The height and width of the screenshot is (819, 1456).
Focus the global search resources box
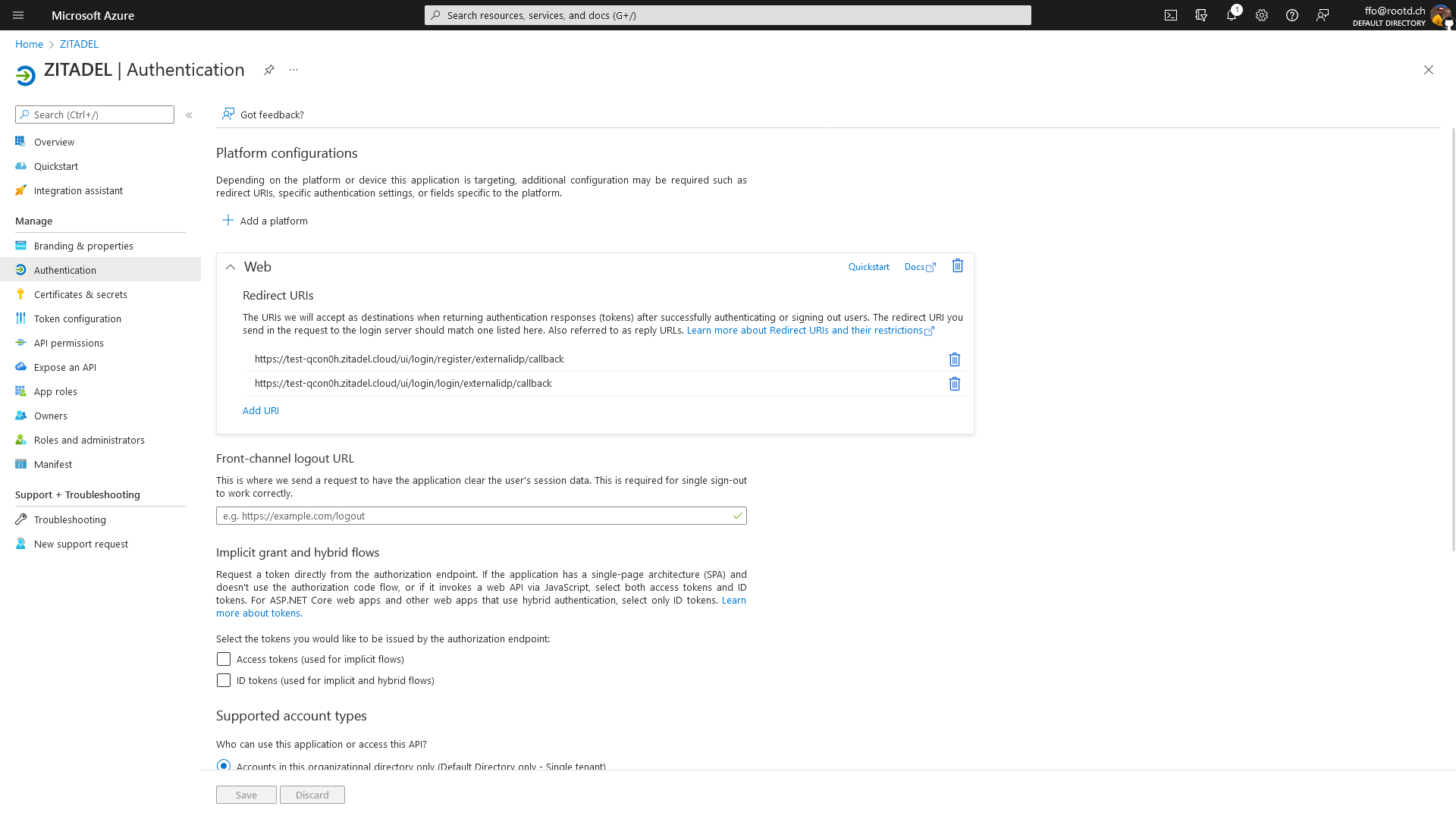pos(728,15)
